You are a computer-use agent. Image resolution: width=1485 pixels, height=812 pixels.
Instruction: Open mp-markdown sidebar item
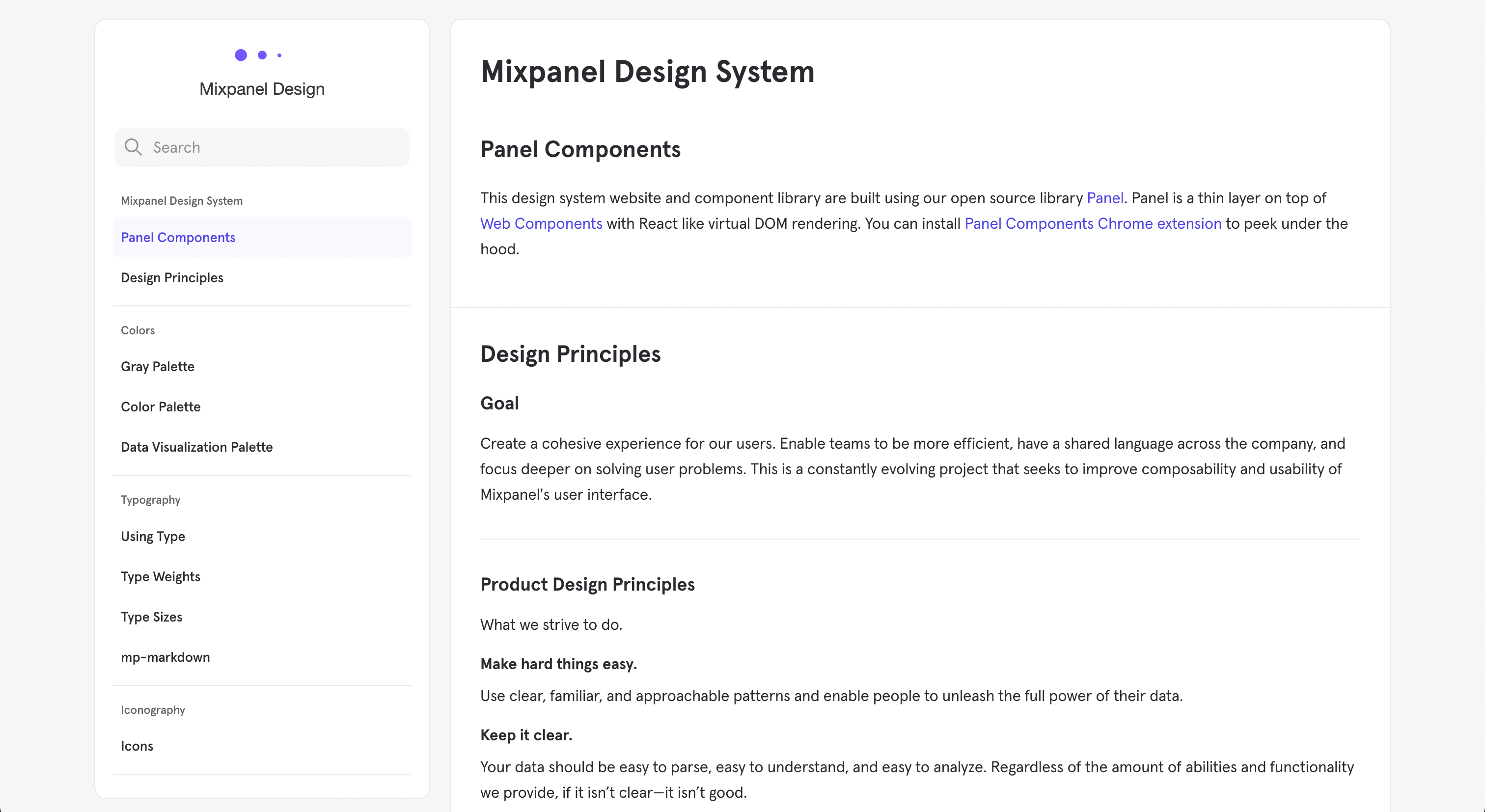pyautogui.click(x=262, y=657)
